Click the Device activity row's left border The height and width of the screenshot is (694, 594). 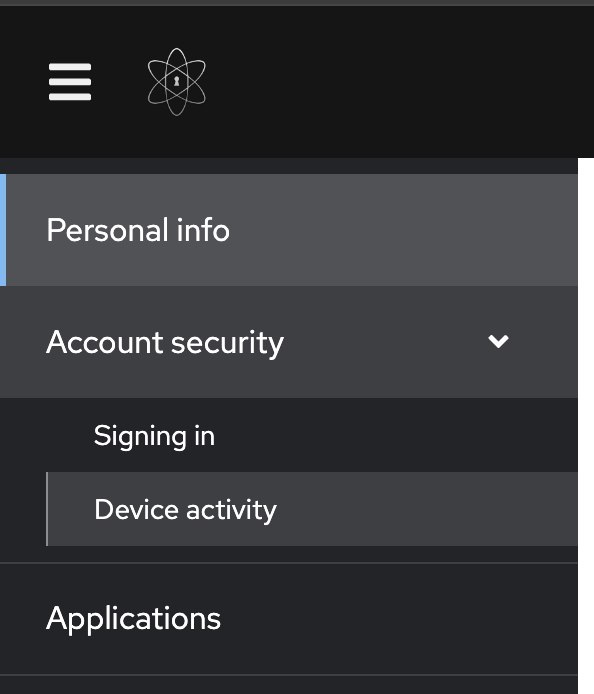47,509
